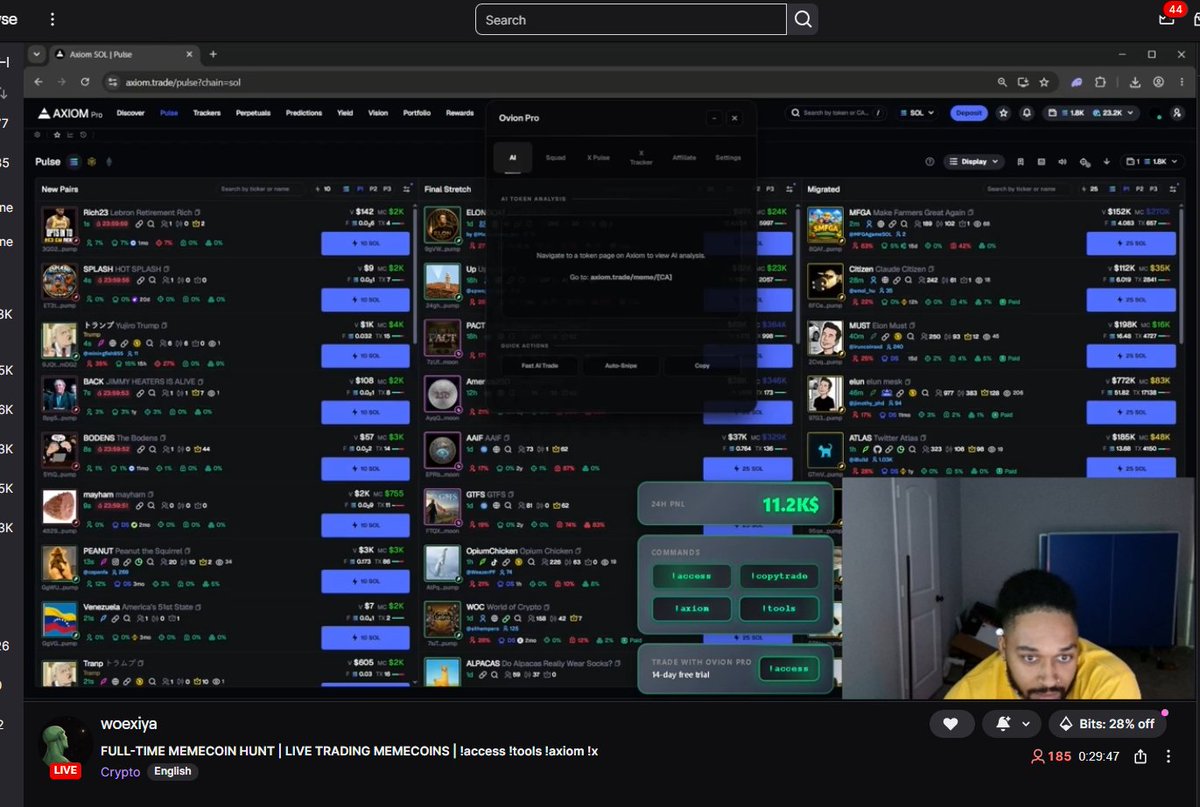The image size is (1200, 807).
Task: Open the Discover menu in Axiom
Action: (x=130, y=113)
